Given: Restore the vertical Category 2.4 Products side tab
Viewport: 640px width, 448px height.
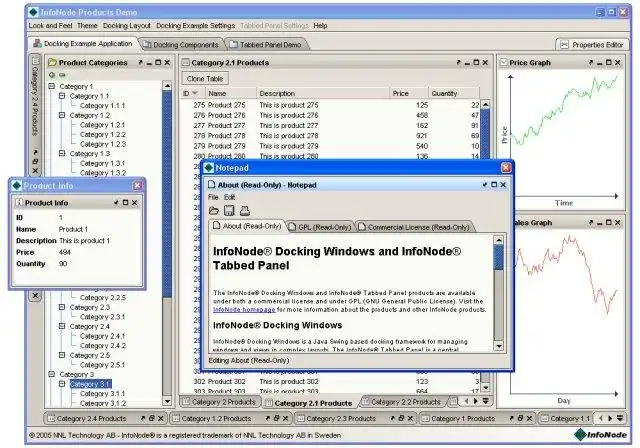Looking at the screenshot, I should (x=36, y=161).
